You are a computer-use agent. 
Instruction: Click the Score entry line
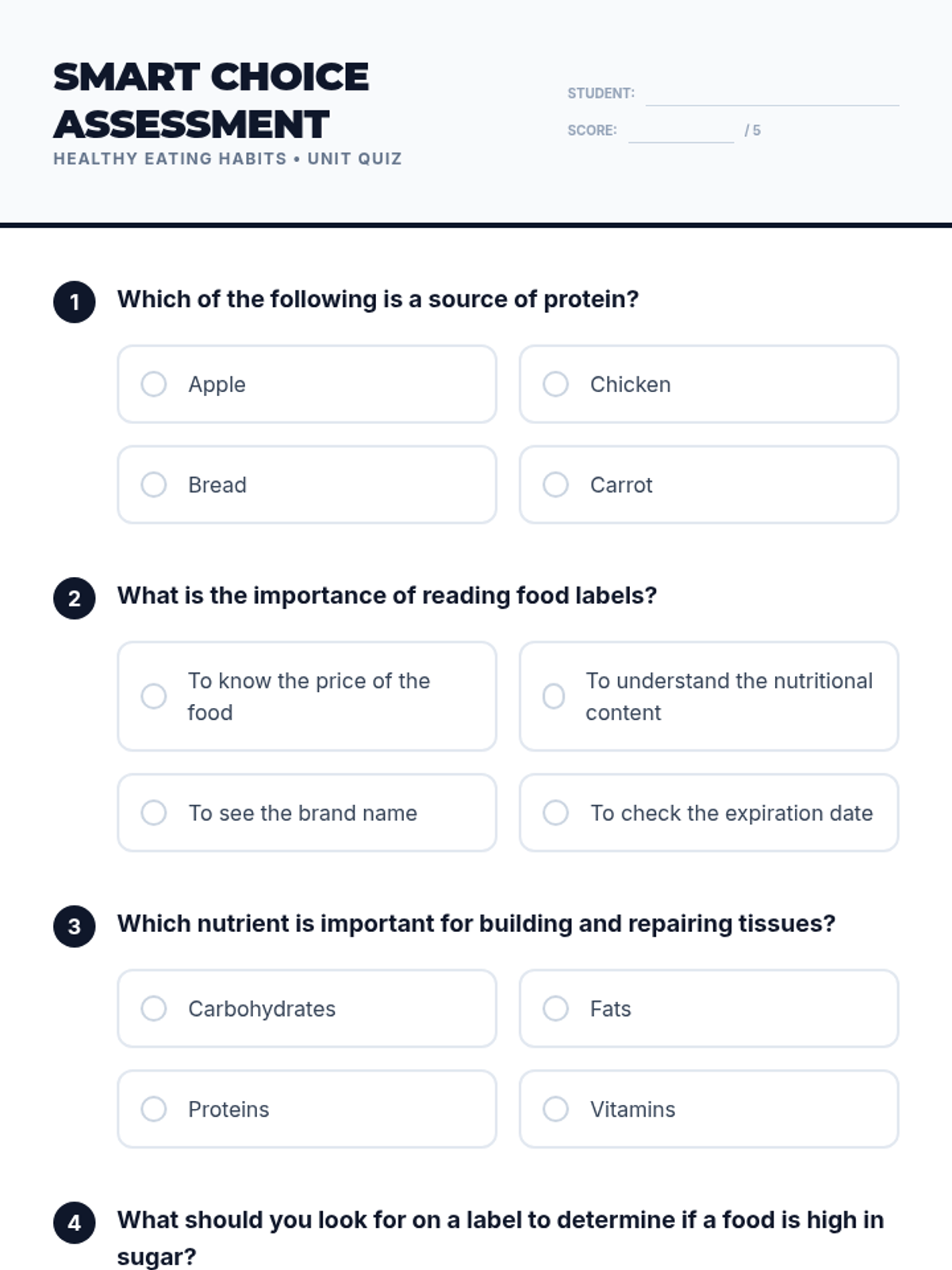click(x=681, y=131)
